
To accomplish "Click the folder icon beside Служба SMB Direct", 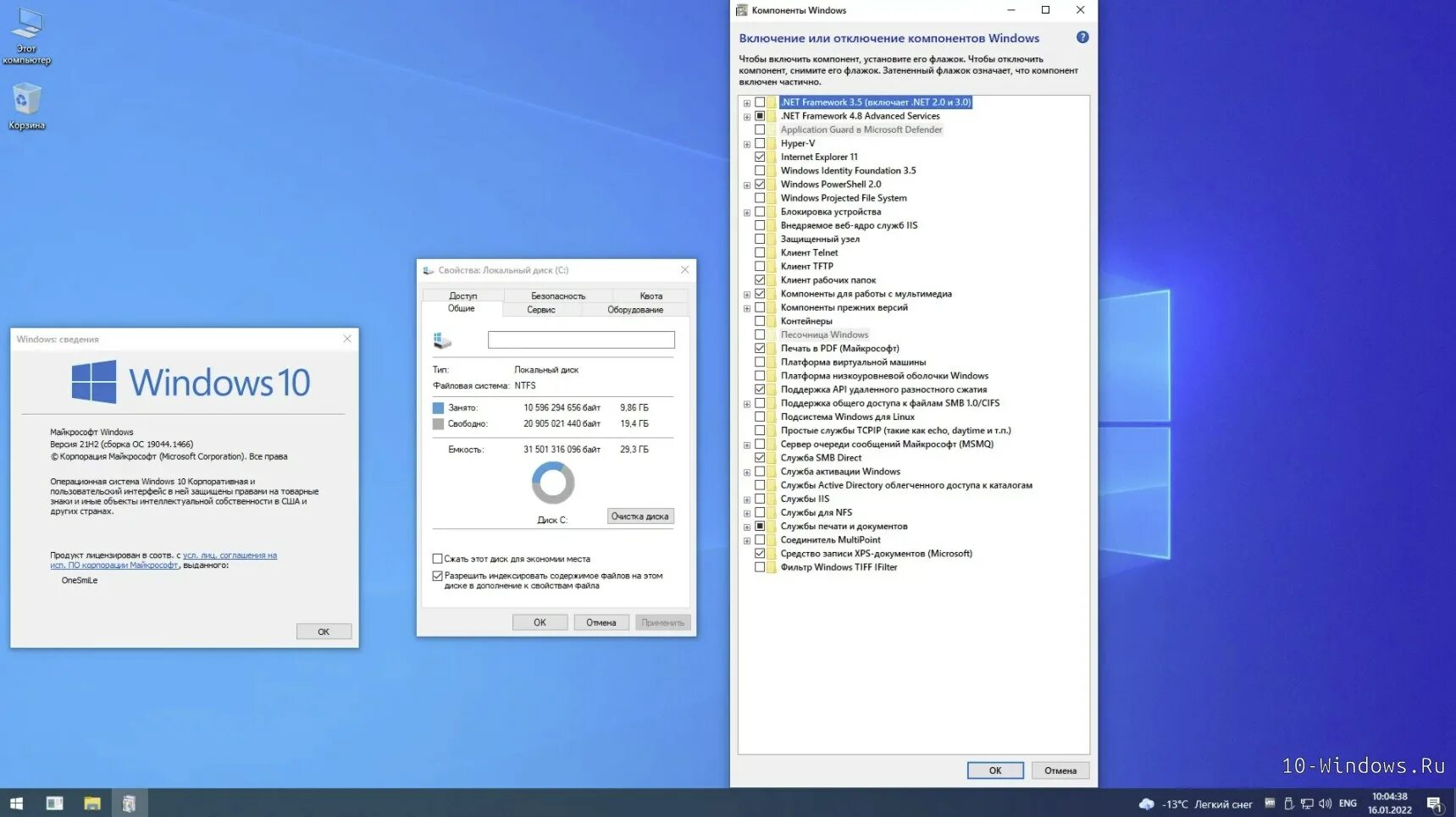I will click(x=772, y=458).
